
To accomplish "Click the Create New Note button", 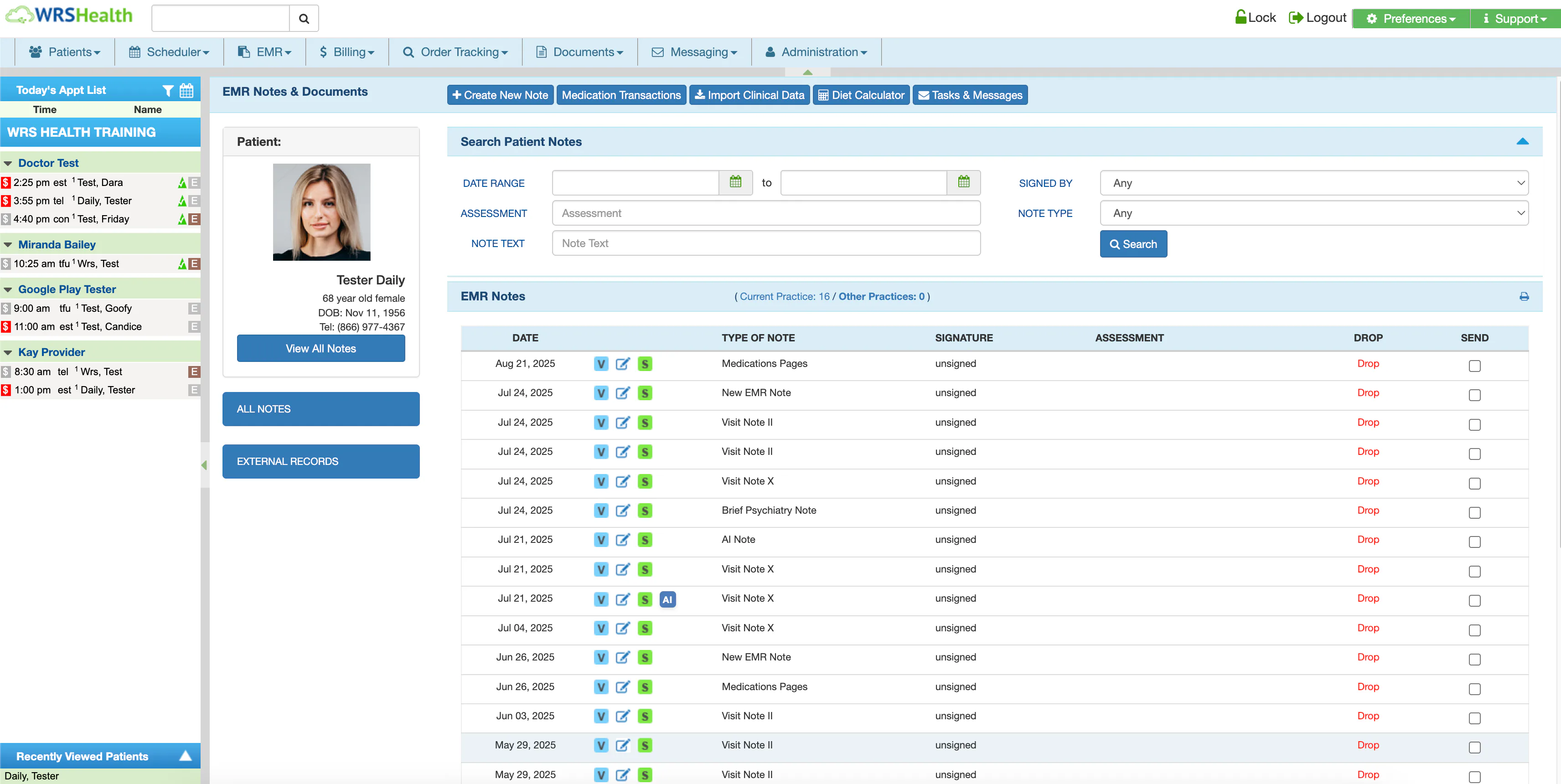I will tap(500, 94).
